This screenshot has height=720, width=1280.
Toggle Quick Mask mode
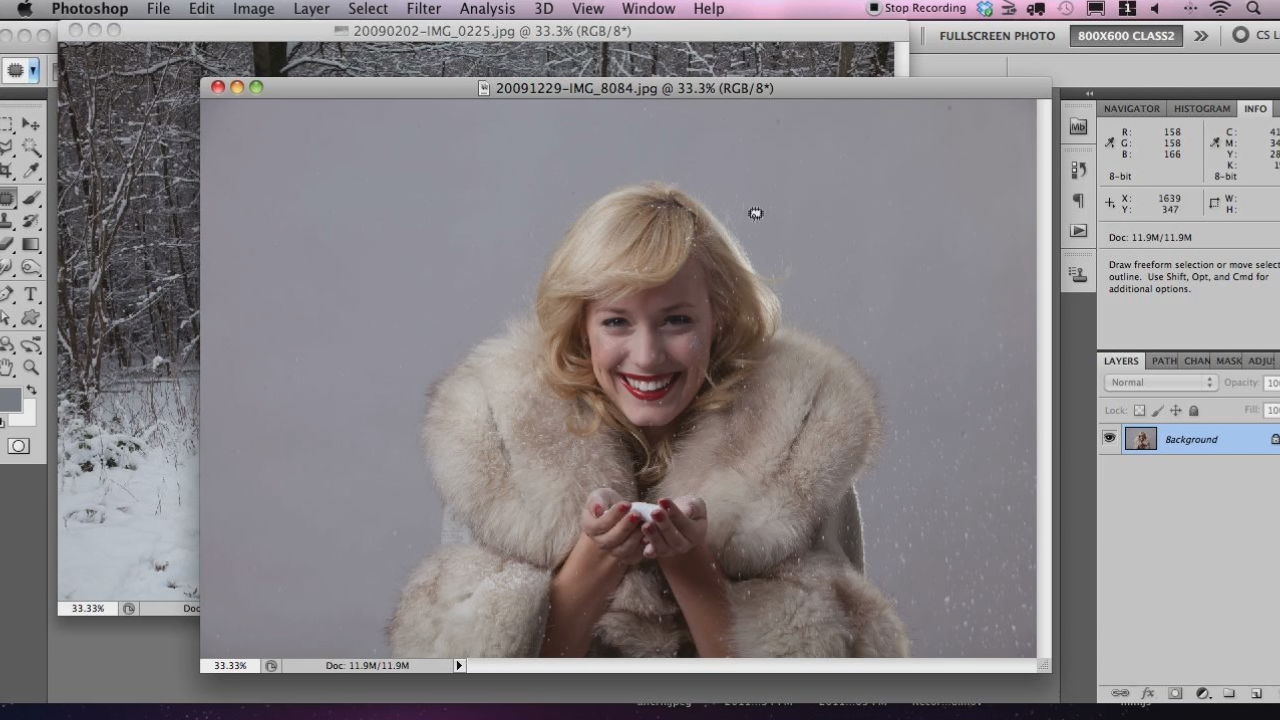(x=19, y=446)
